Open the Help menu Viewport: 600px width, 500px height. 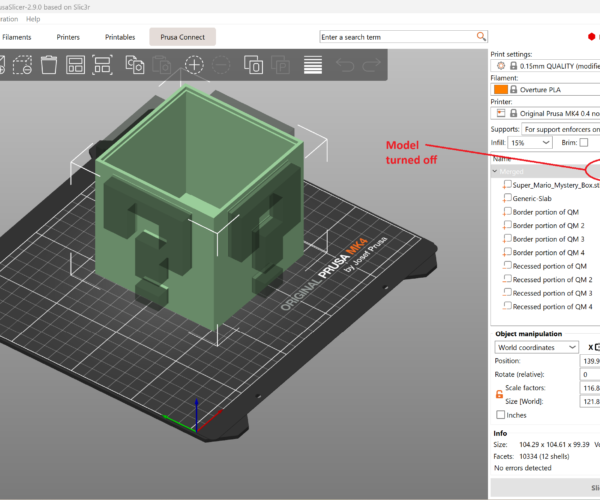coord(33,19)
